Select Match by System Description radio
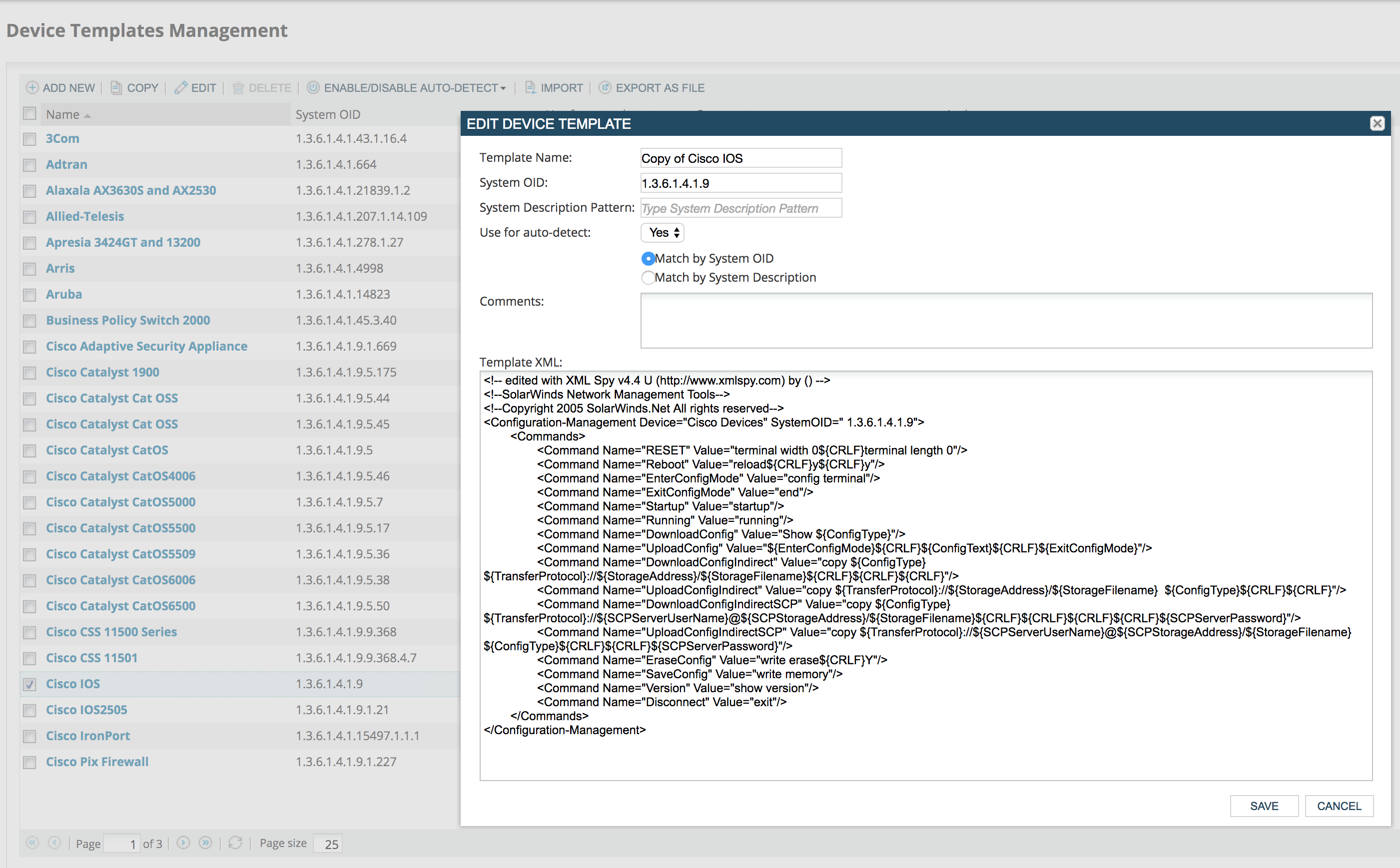1400x868 pixels. point(648,278)
